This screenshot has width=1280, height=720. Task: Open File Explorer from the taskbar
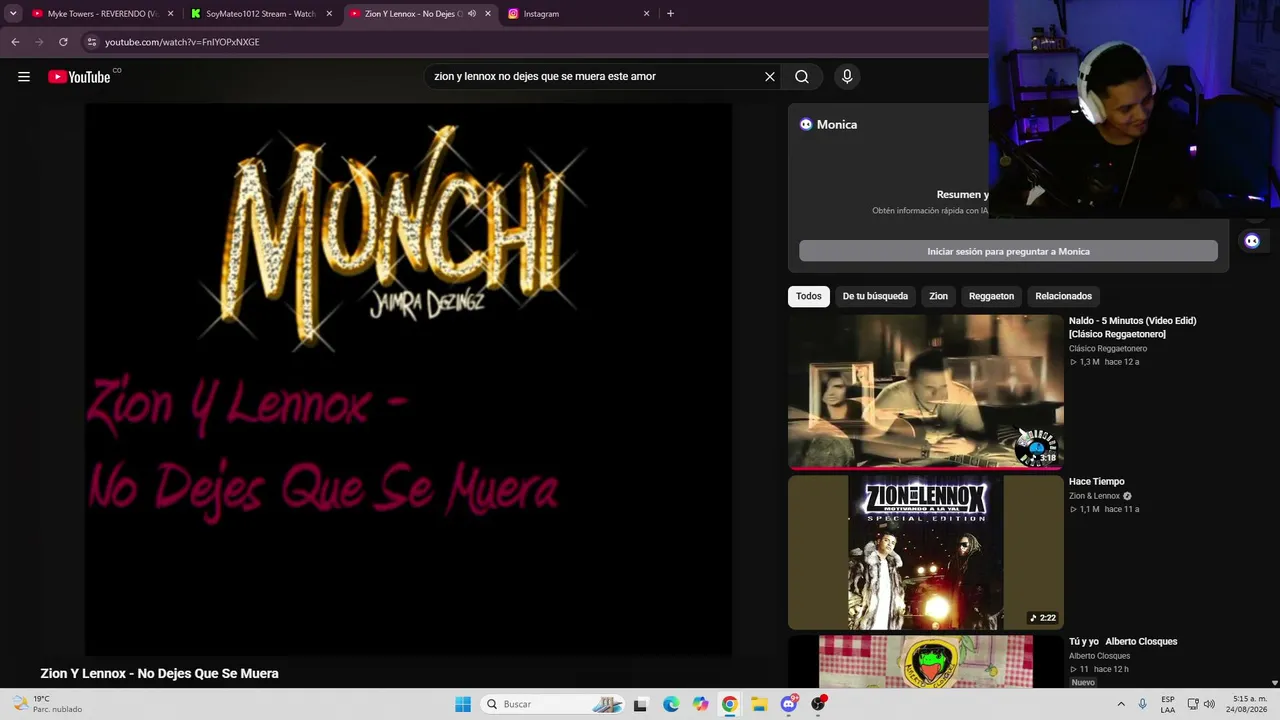[x=759, y=704]
